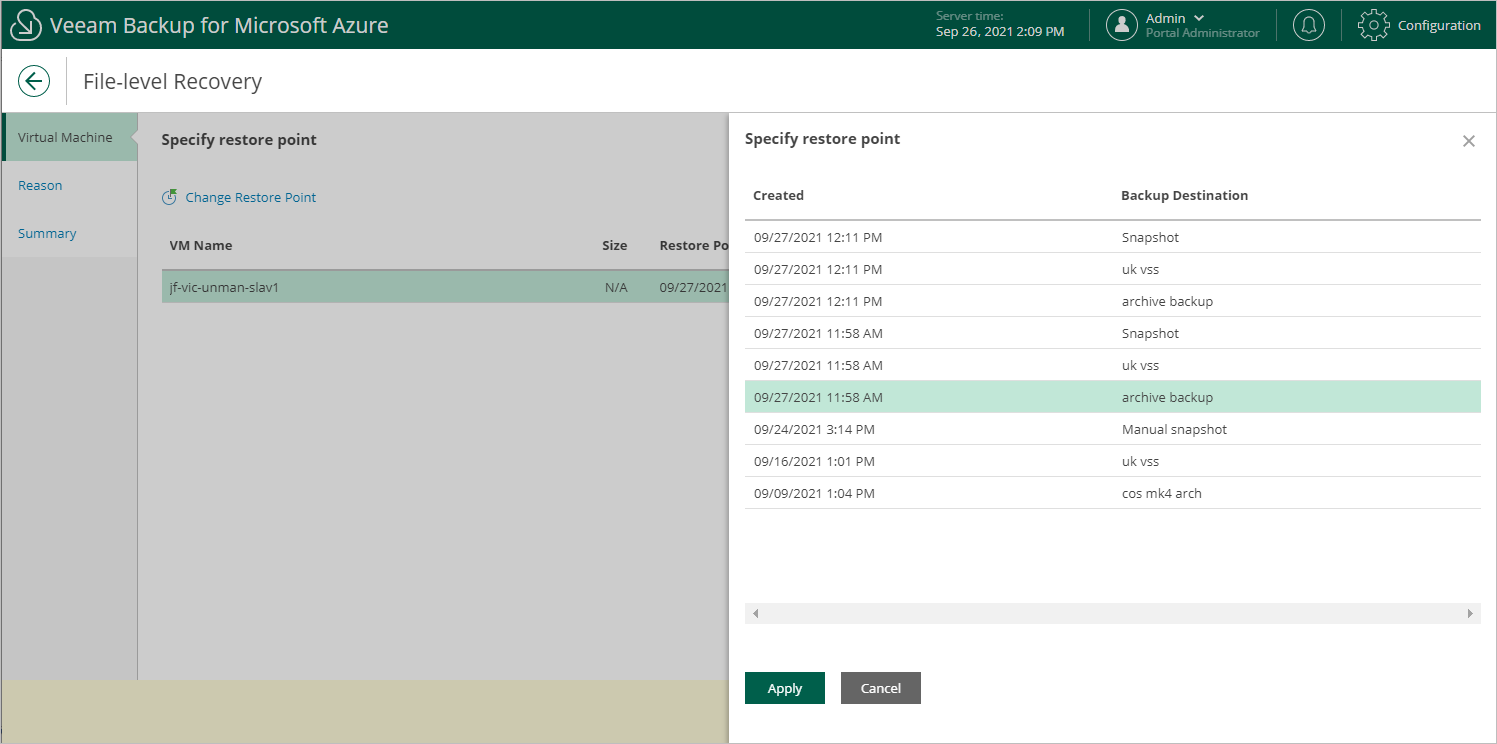This screenshot has width=1497, height=744.
Task: Click the horizontal scrollbar left arrow
Action: tap(755, 613)
